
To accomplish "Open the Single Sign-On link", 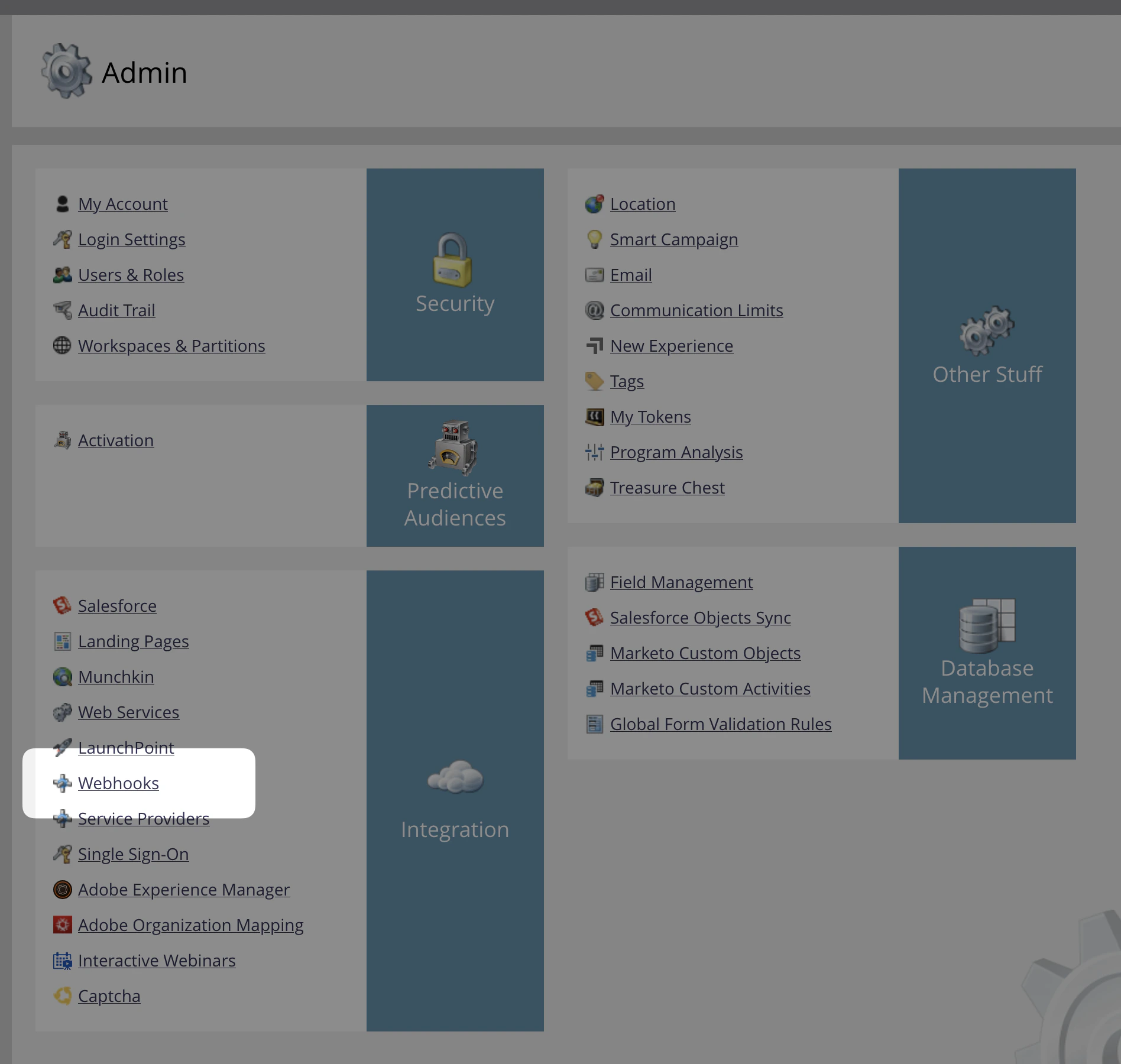I will click(134, 854).
